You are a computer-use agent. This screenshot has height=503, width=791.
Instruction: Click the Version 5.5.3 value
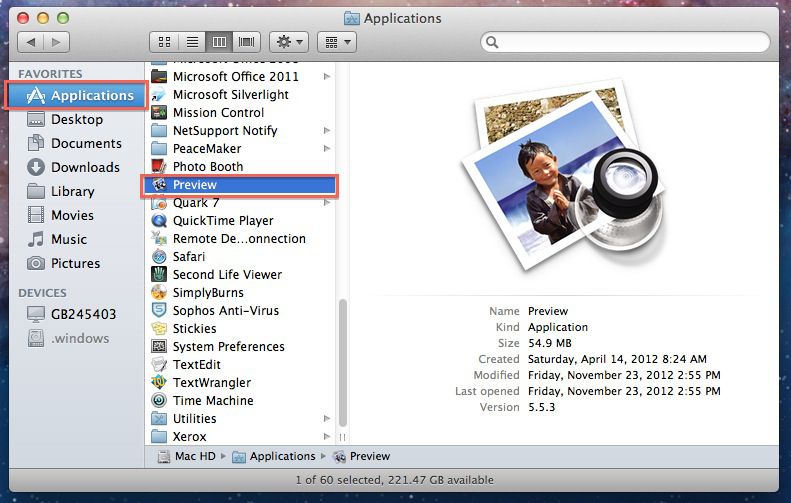point(541,407)
